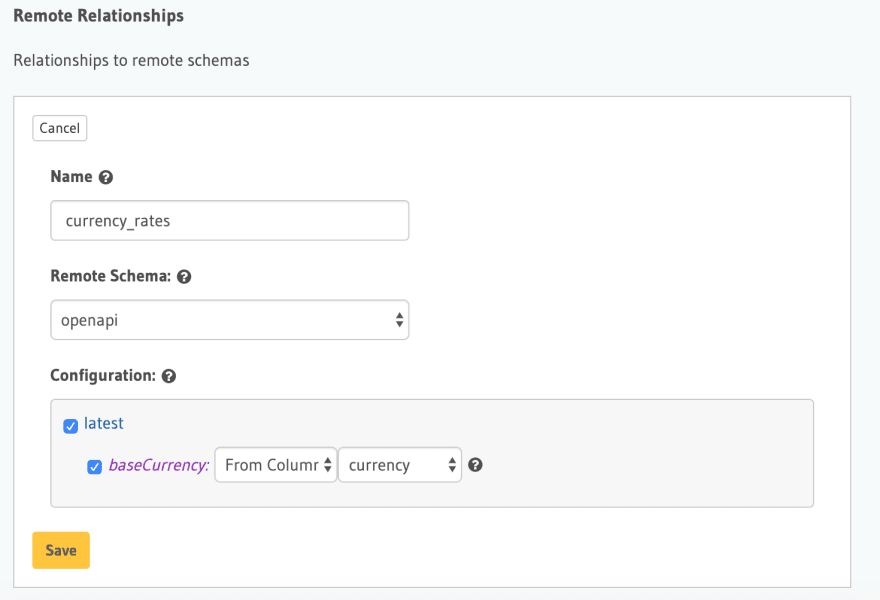
Task: Click the help icon after currency dropdown
Action: pyautogui.click(x=475, y=465)
